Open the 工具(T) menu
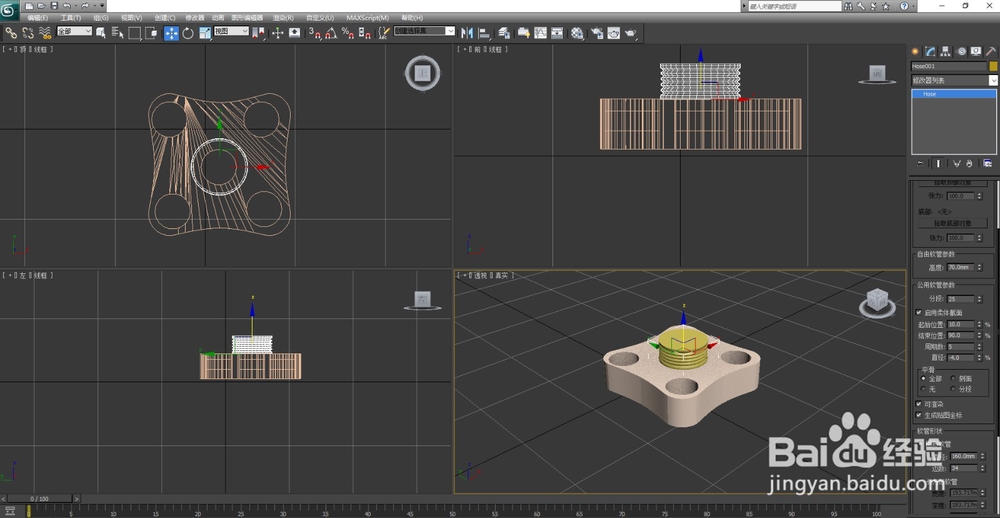Image resolution: width=1000 pixels, height=518 pixels. [x=71, y=18]
